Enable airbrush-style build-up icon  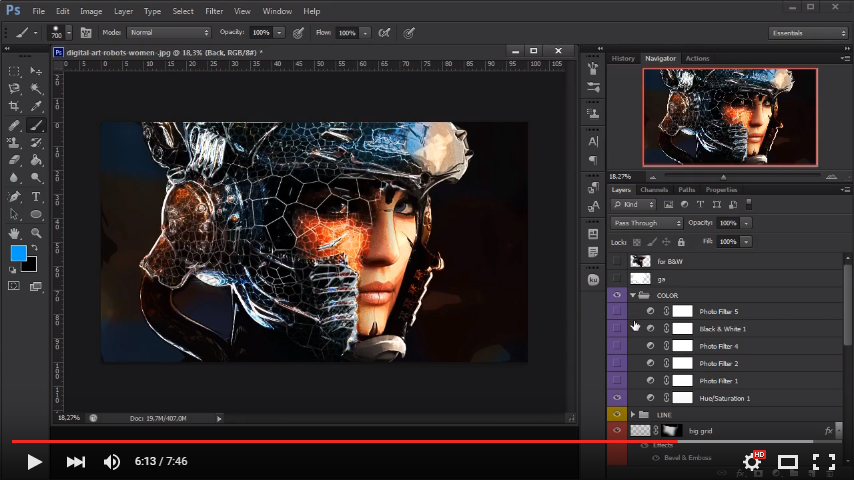[x=384, y=33]
